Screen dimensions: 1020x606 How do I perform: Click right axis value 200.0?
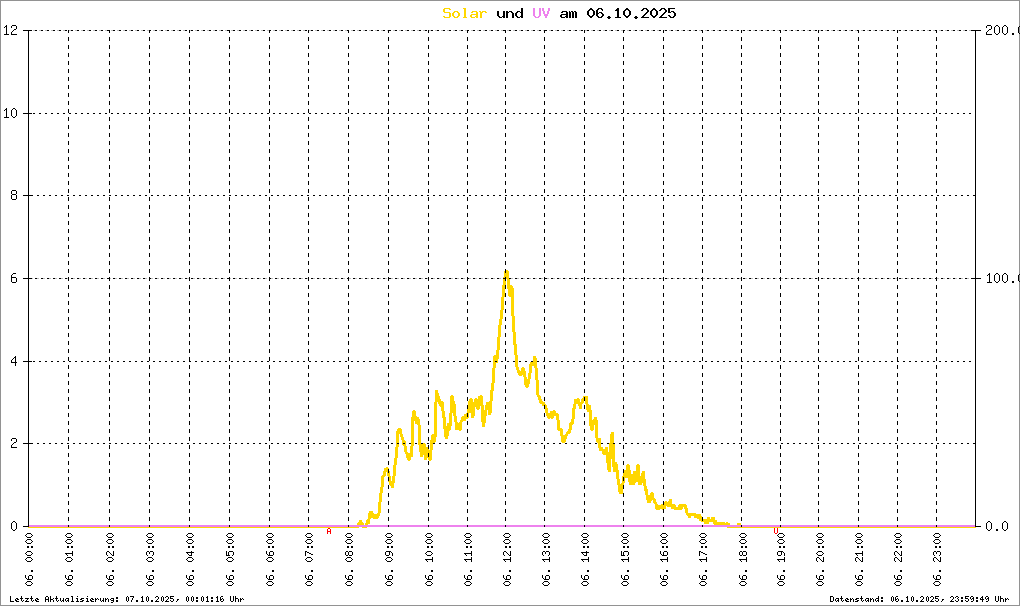click(1002, 30)
